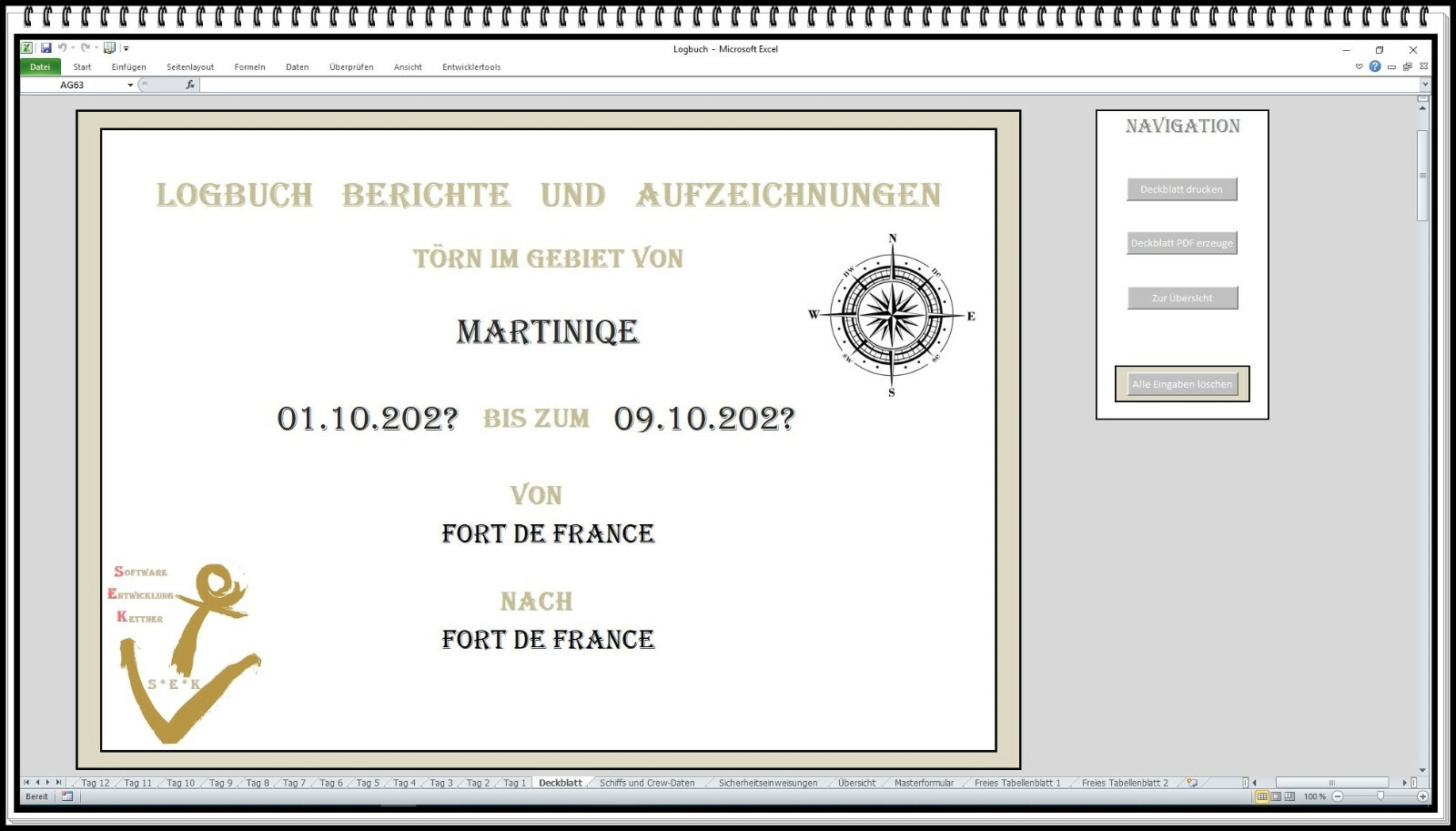Open the Freies Tabellenblatt 1 tab
Image resolution: width=1456 pixels, height=831 pixels.
coord(1017,783)
